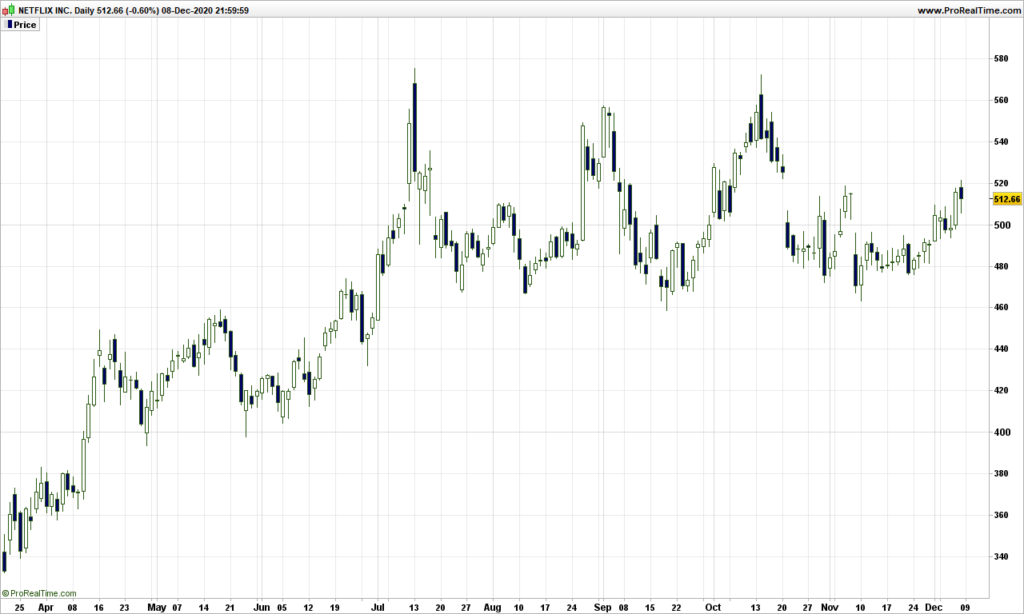Image resolution: width=1024 pixels, height=614 pixels.
Task: Click the Jun month label on date axis
Action: click(261, 607)
